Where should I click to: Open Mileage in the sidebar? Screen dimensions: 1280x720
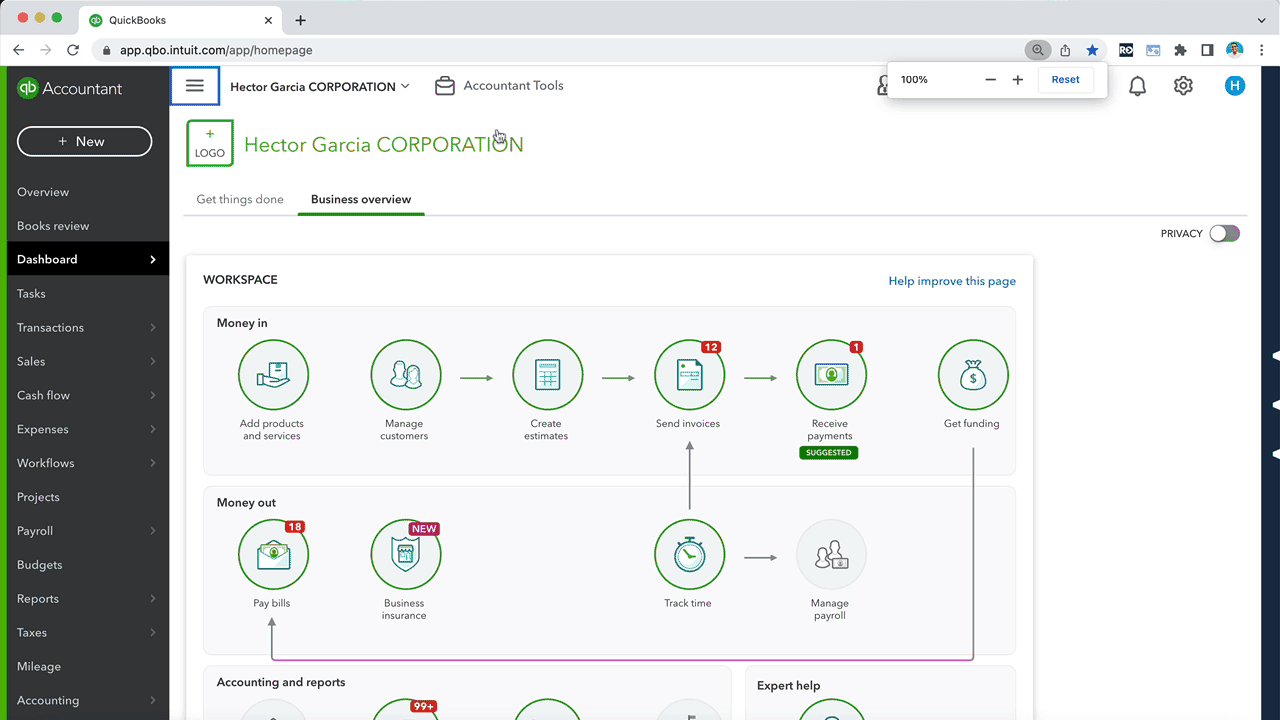39,666
